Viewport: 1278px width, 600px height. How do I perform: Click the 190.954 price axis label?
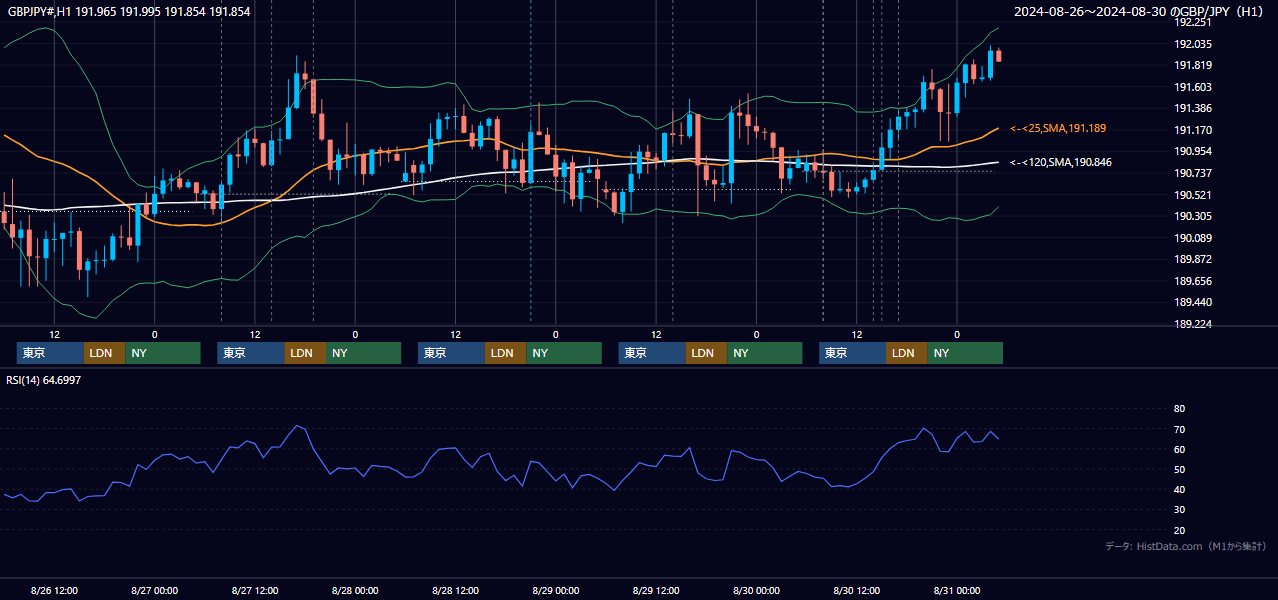(x=1192, y=151)
